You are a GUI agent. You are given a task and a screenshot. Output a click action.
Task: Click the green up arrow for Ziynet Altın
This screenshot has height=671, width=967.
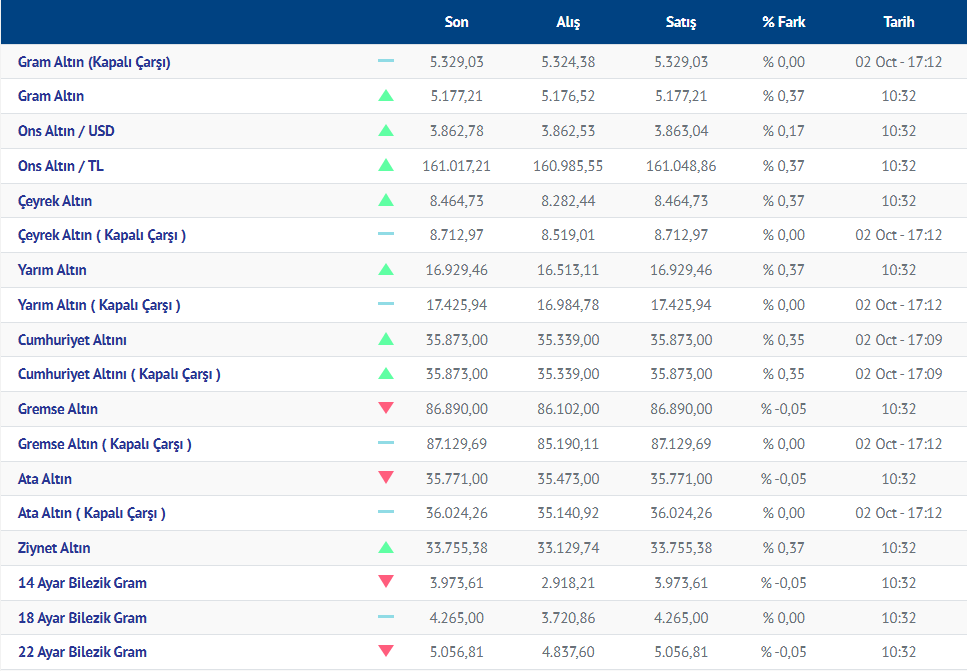coord(386,548)
